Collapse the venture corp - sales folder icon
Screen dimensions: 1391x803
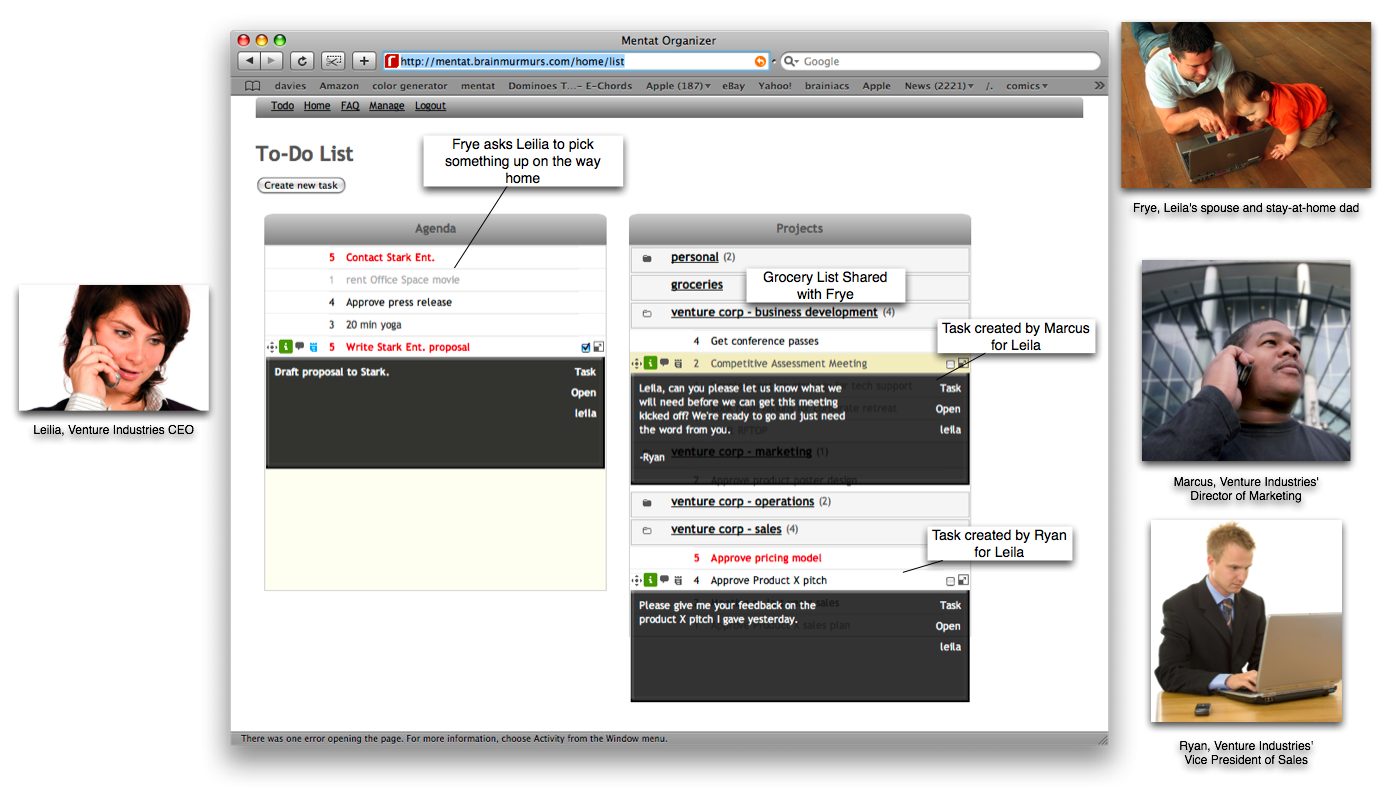[x=647, y=530]
